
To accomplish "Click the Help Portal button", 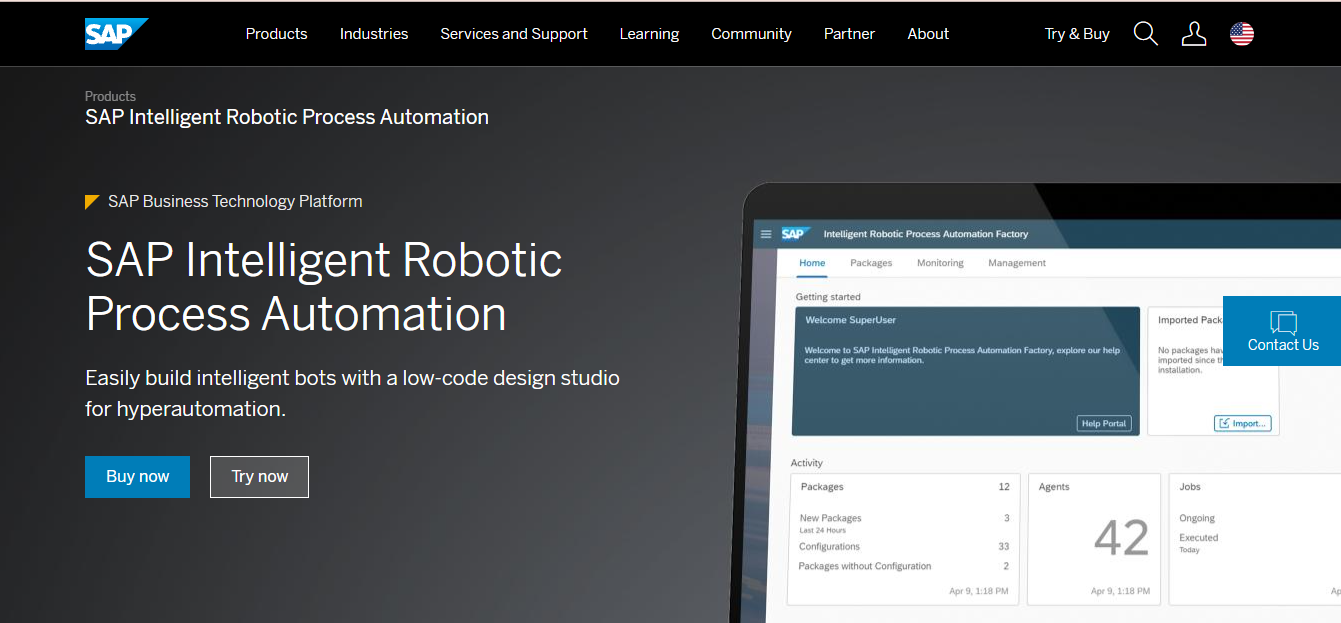I will click(x=1104, y=423).
